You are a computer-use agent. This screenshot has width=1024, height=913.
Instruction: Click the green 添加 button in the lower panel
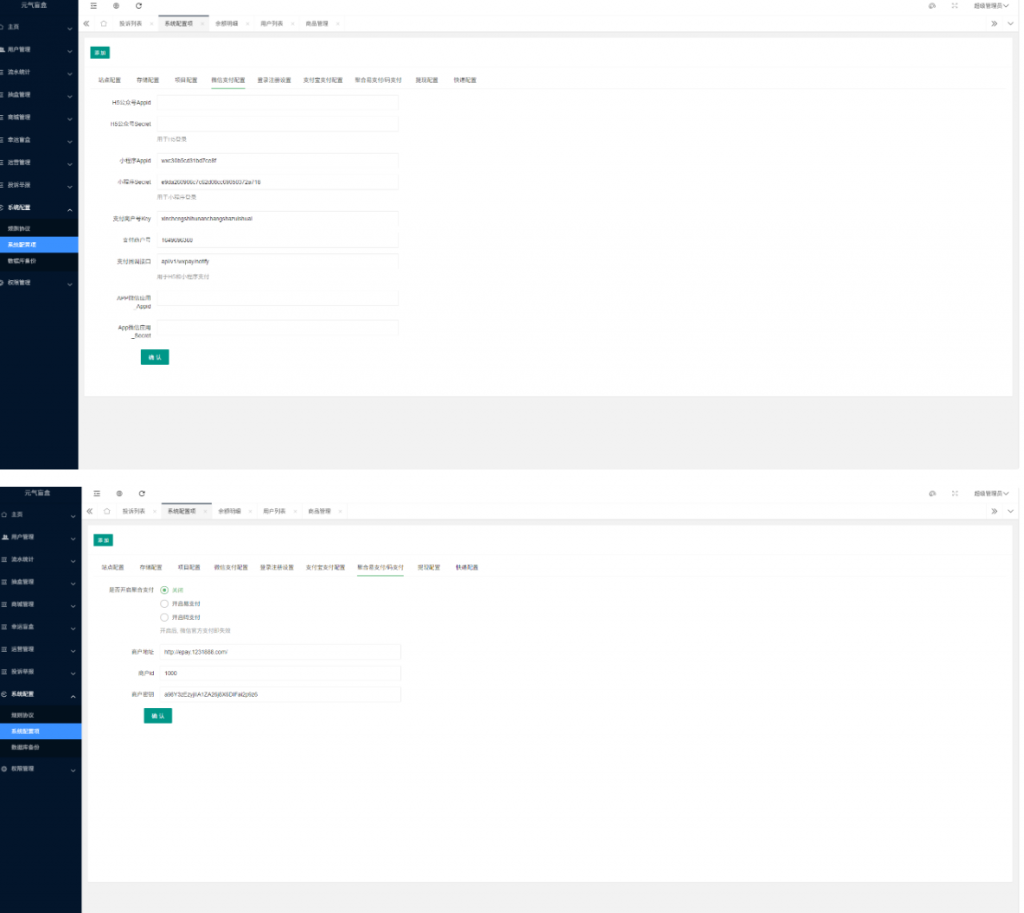(103, 540)
